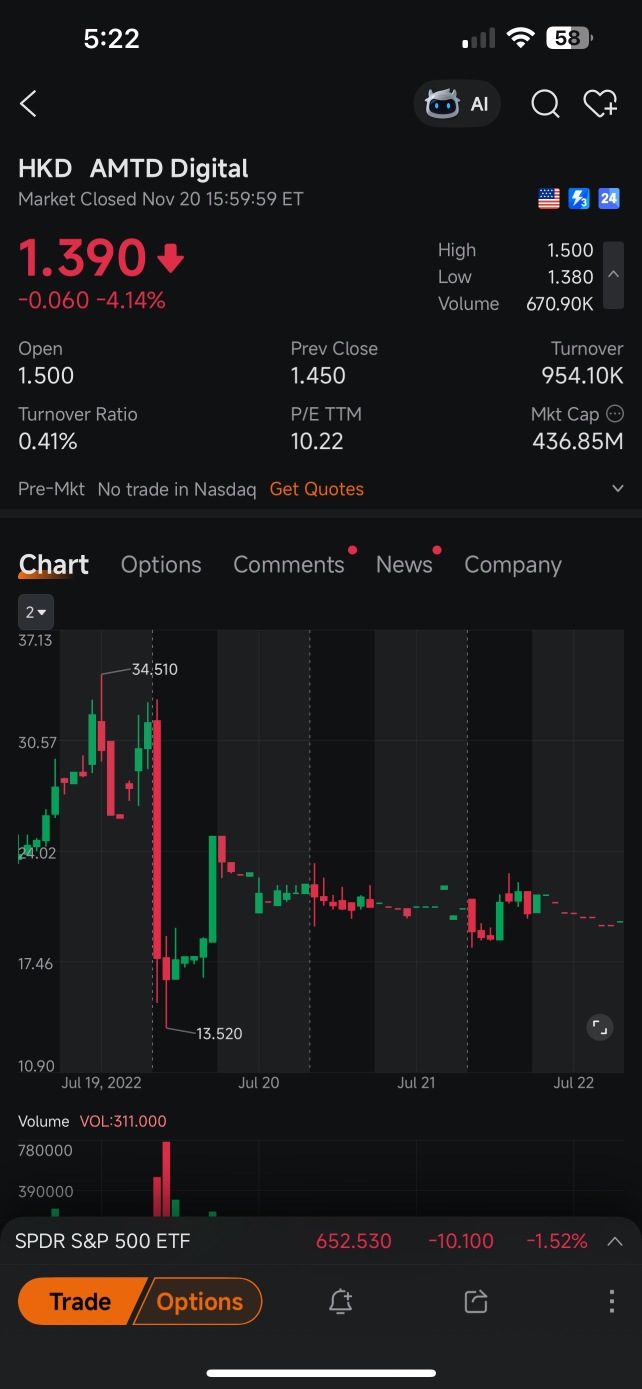Screen dimensions: 642x1389
Task: Expand chart to fullscreen
Action: [599, 1027]
